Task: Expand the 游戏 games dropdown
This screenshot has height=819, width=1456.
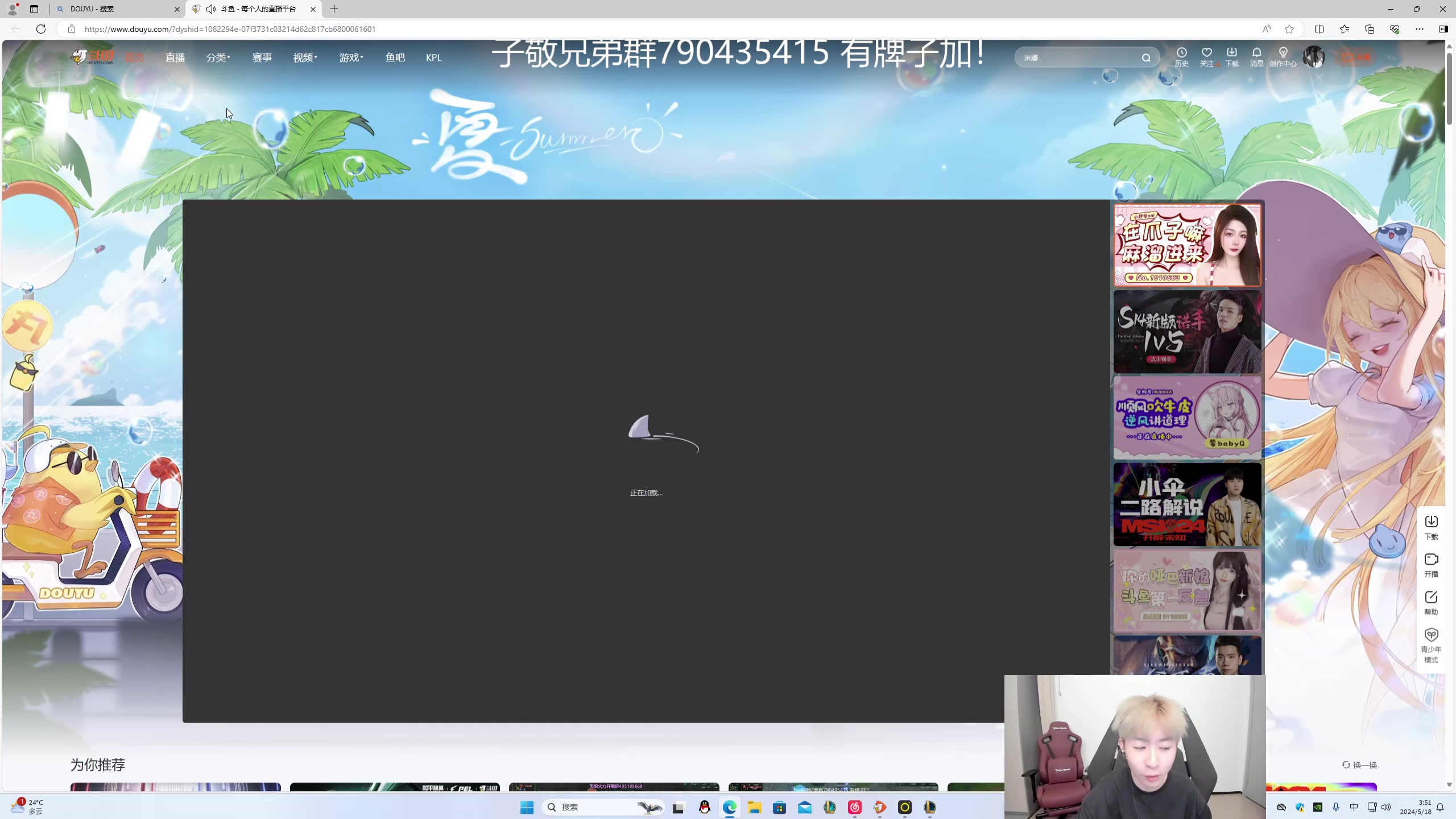Action: (x=351, y=57)
